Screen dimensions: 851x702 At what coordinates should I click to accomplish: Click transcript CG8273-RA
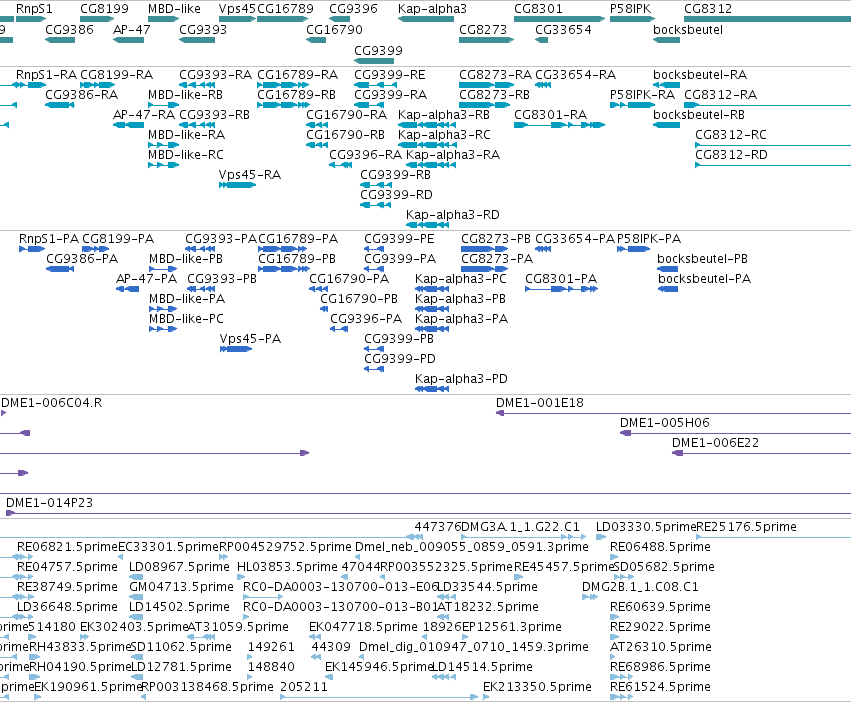(x=496, y=74)
